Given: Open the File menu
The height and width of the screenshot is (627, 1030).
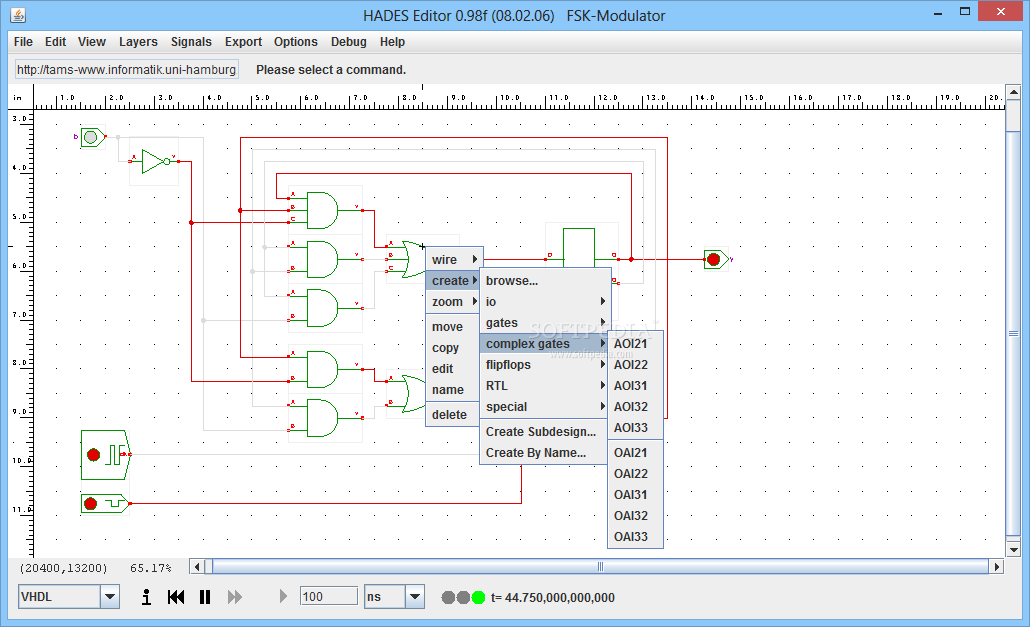Looking at the screenshot, I should click(23, 41).
